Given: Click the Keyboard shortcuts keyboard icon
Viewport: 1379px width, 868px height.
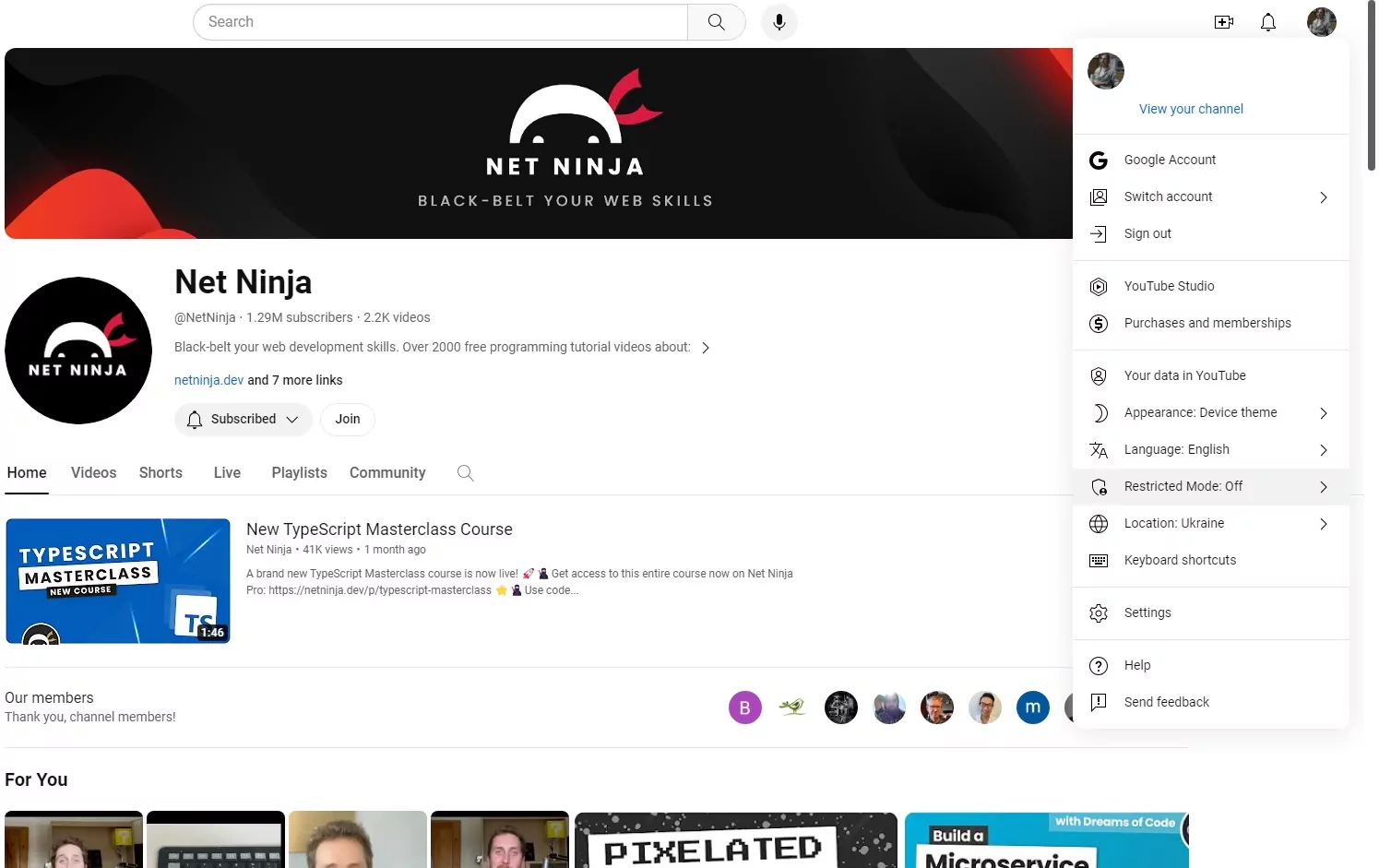Looking at the screenshot, I should (1099, 561).
